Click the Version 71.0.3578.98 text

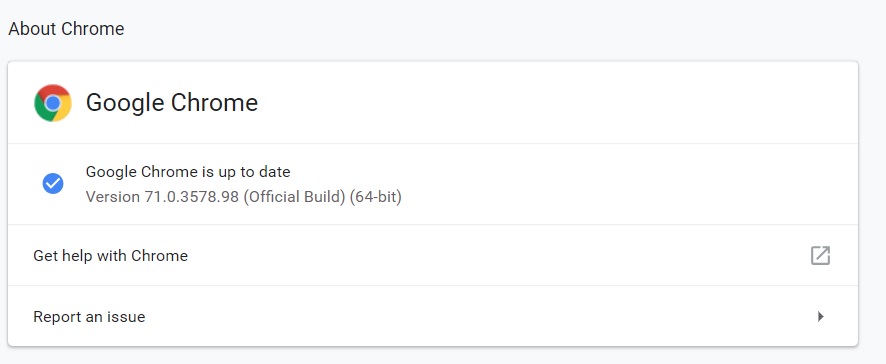click(162, 197)
